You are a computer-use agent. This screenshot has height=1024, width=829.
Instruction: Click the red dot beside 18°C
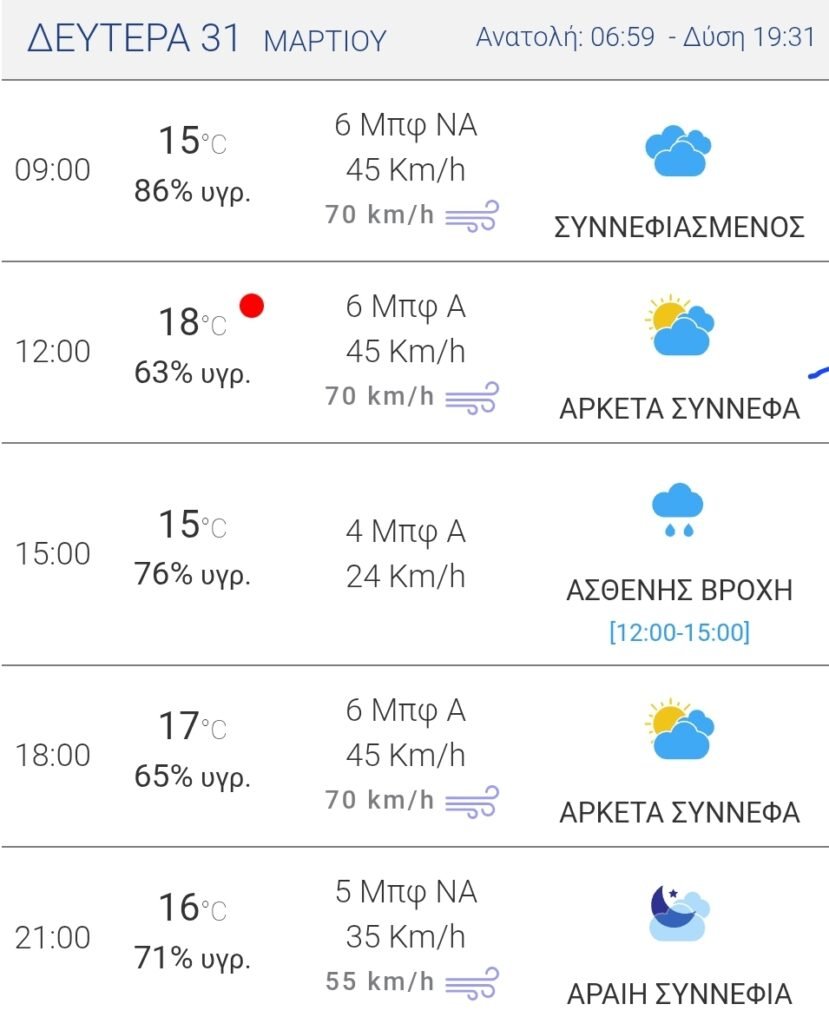(x=252, y=306)
